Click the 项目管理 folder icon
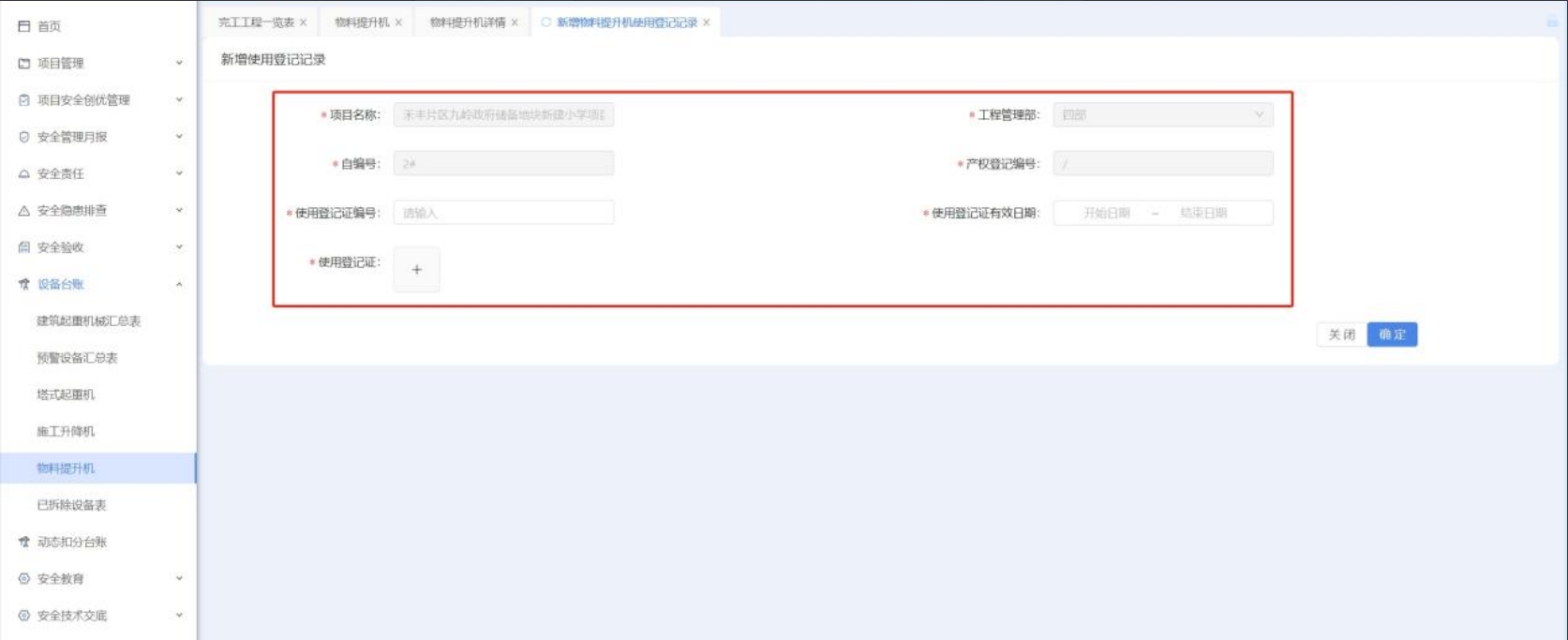This screenshot has height=640, width=1568. [x=24, y=64]
